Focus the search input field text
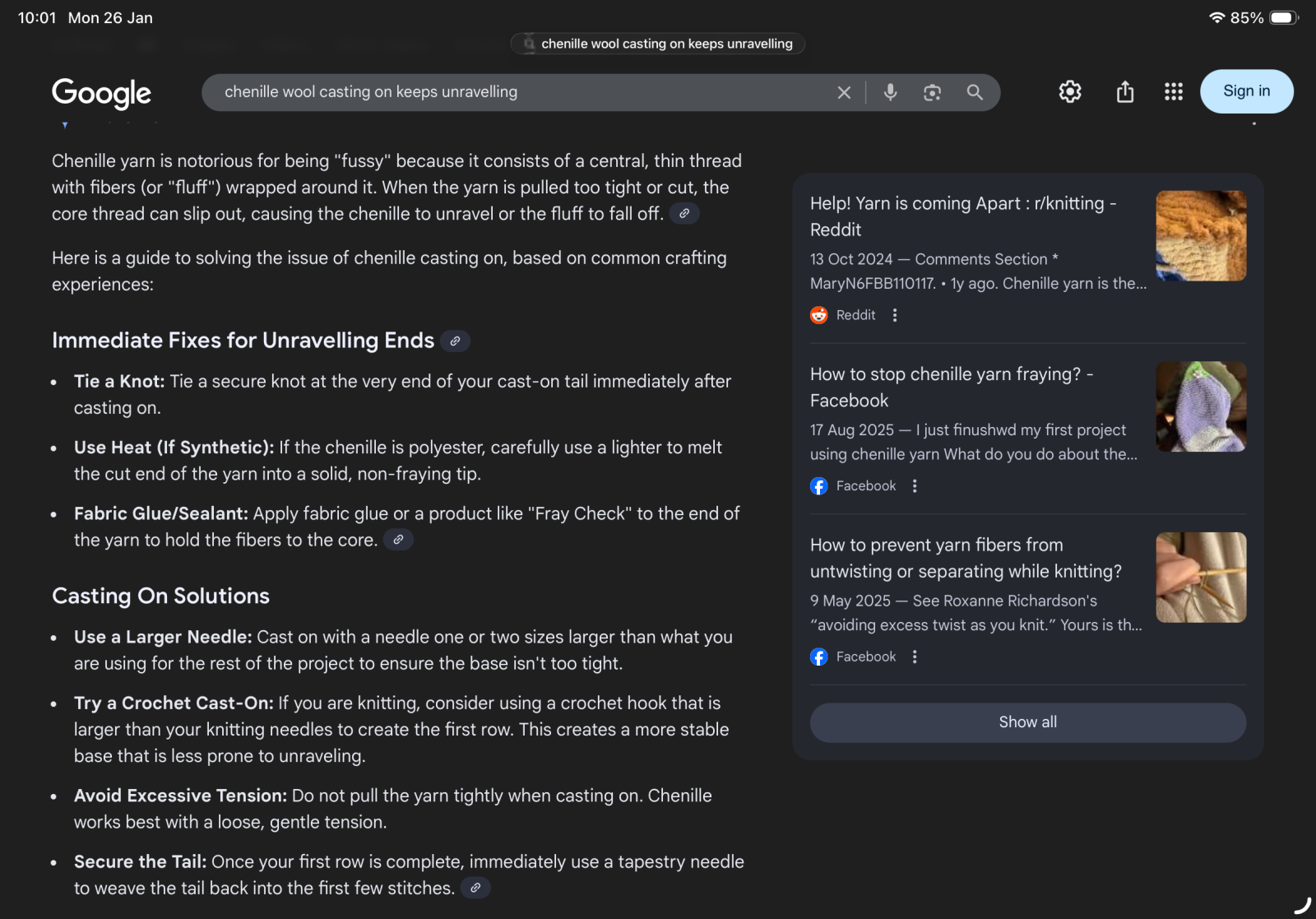Image resolution: width=1316 pixels, height=919 pixels. (x=493, y=92)
